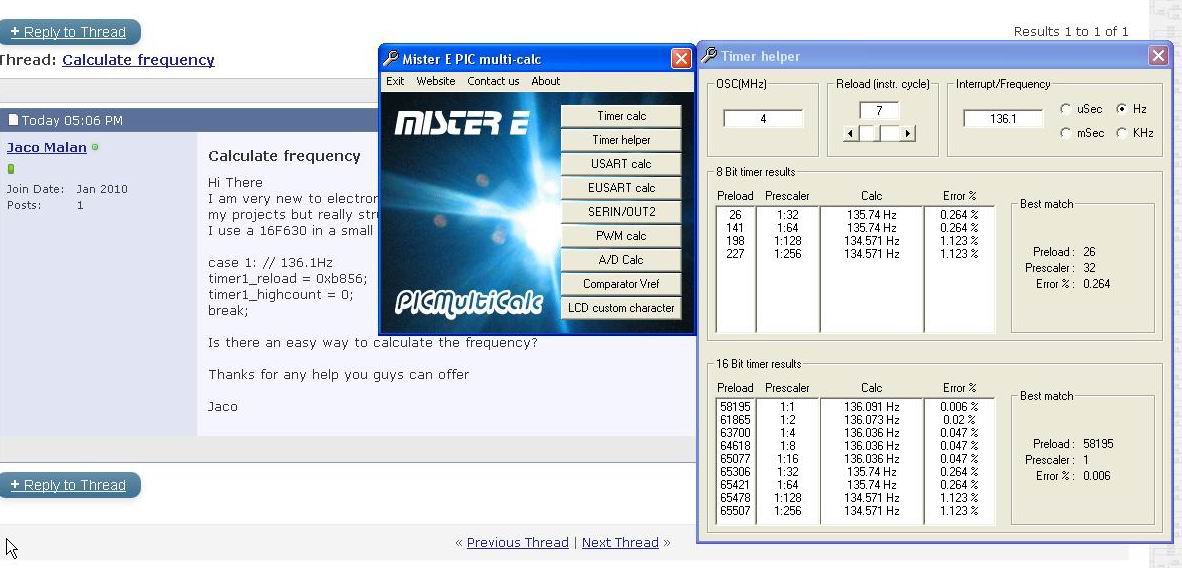
Task: Open the LCD custom character tool
Action: 621,308
